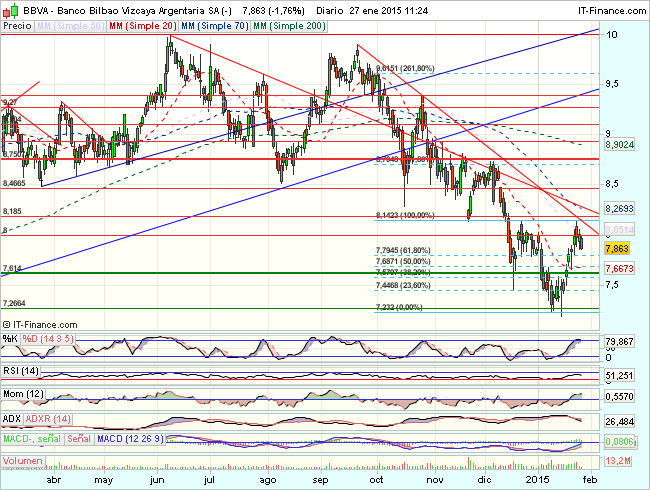Click the MACD value tag 0,0806

point(622,439)
